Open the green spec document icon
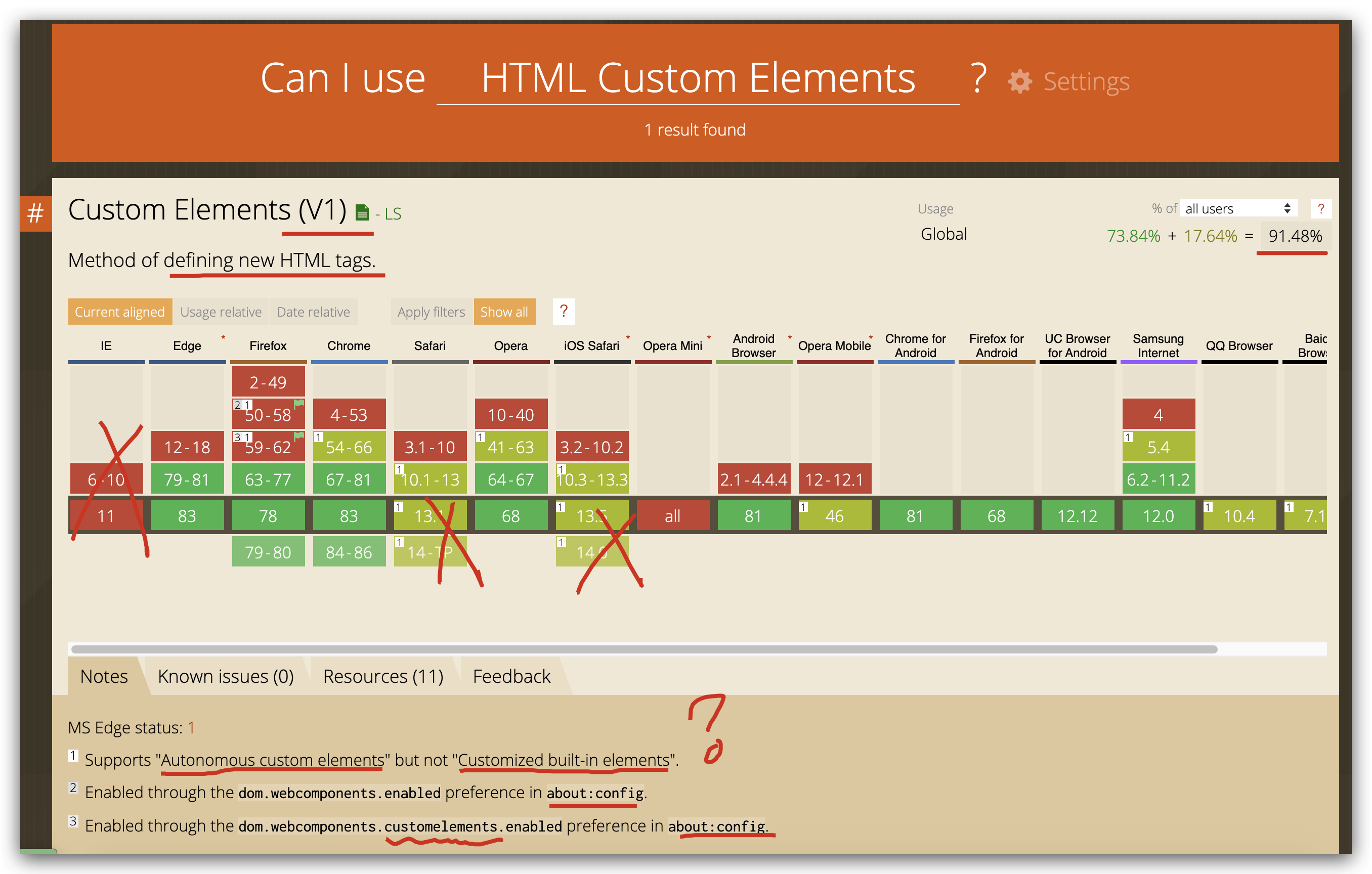1372x874 pixels. tap(362, 212)
